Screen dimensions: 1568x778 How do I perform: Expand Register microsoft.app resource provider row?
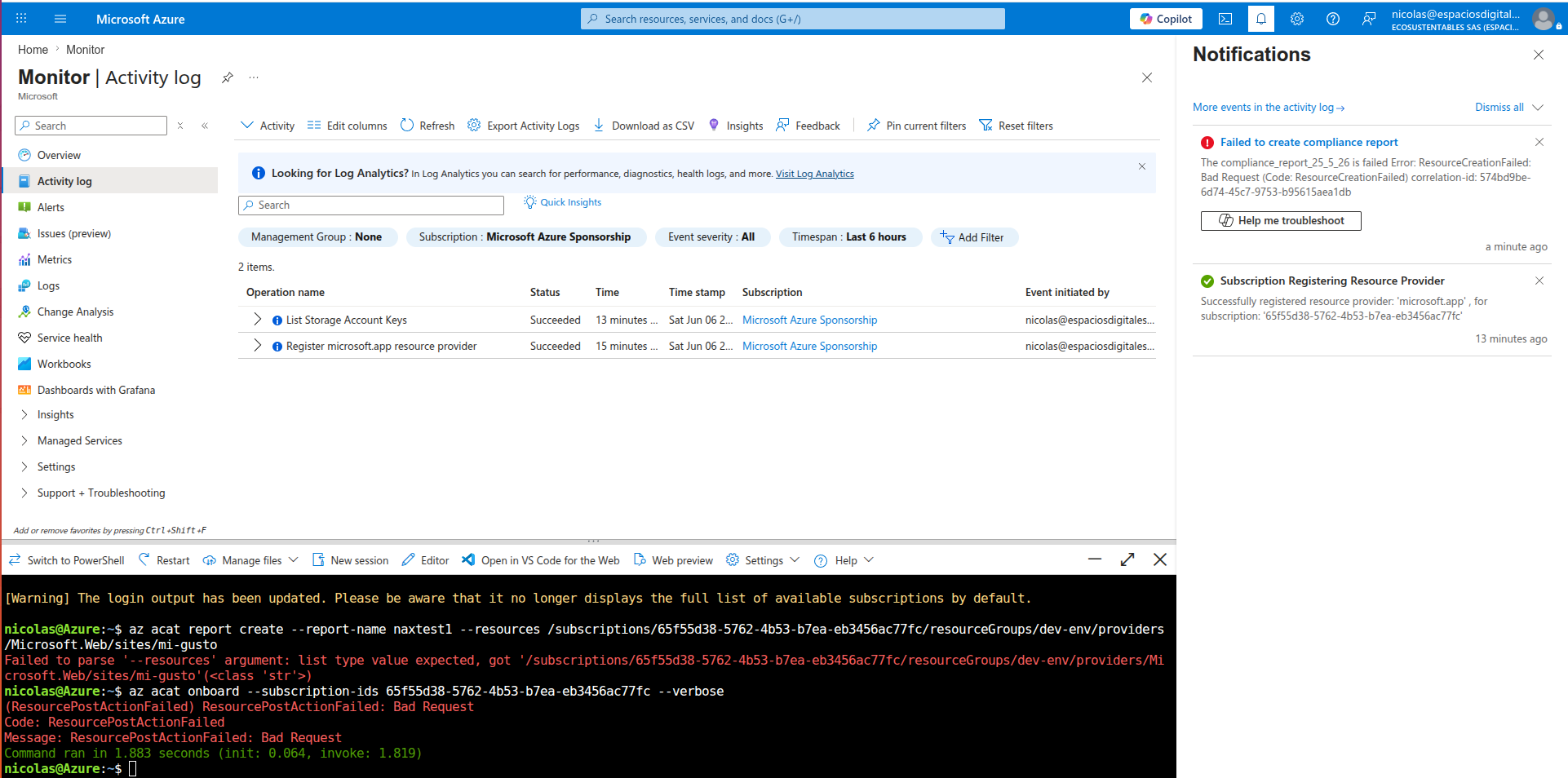[258, 345]
